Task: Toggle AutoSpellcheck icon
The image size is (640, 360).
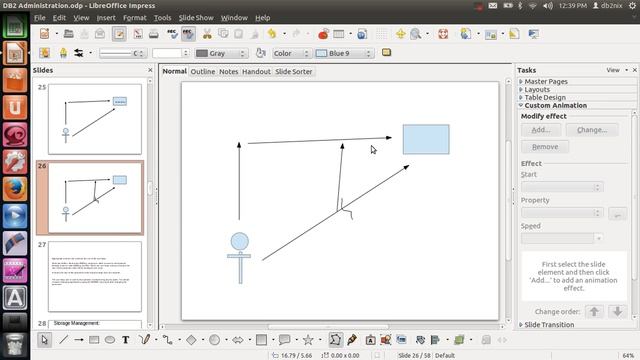Action: pyautogui.click(x=188, y=34)
